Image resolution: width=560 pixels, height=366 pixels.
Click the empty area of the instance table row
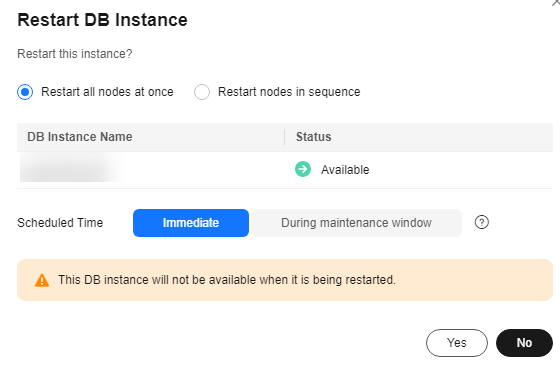(461, 170)
